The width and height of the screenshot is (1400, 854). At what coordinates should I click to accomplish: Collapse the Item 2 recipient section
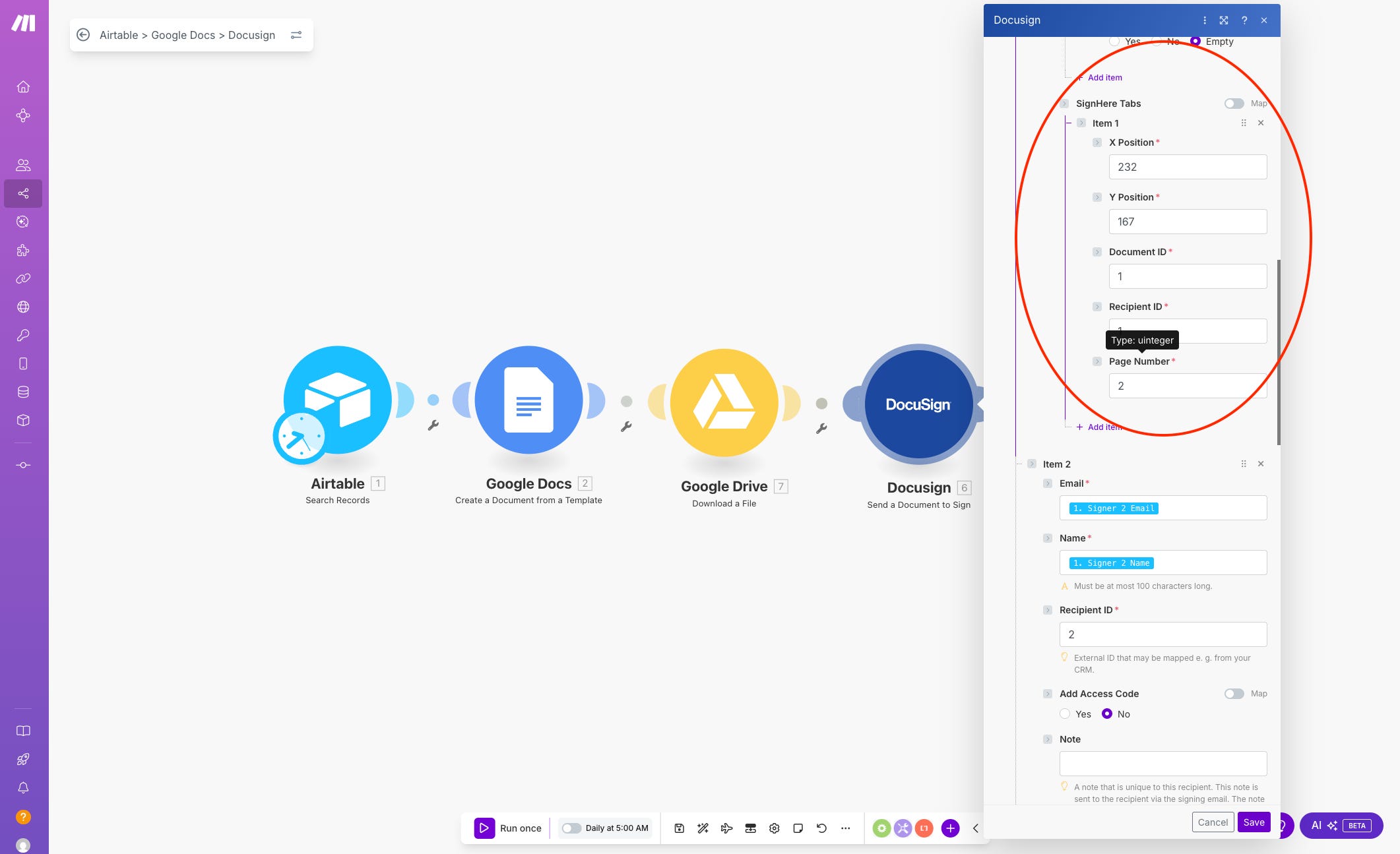(x=1032, y=464)
